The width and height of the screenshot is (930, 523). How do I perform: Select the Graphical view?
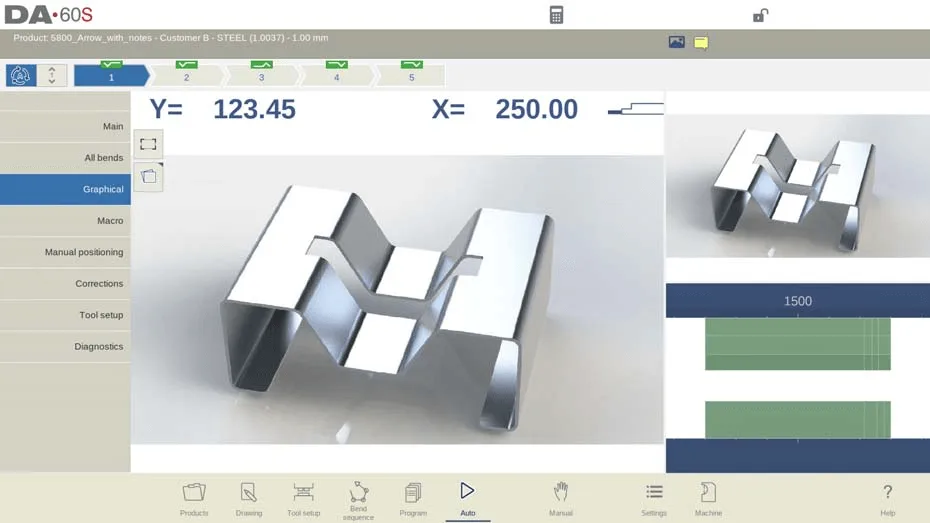(x=65, y=189)
